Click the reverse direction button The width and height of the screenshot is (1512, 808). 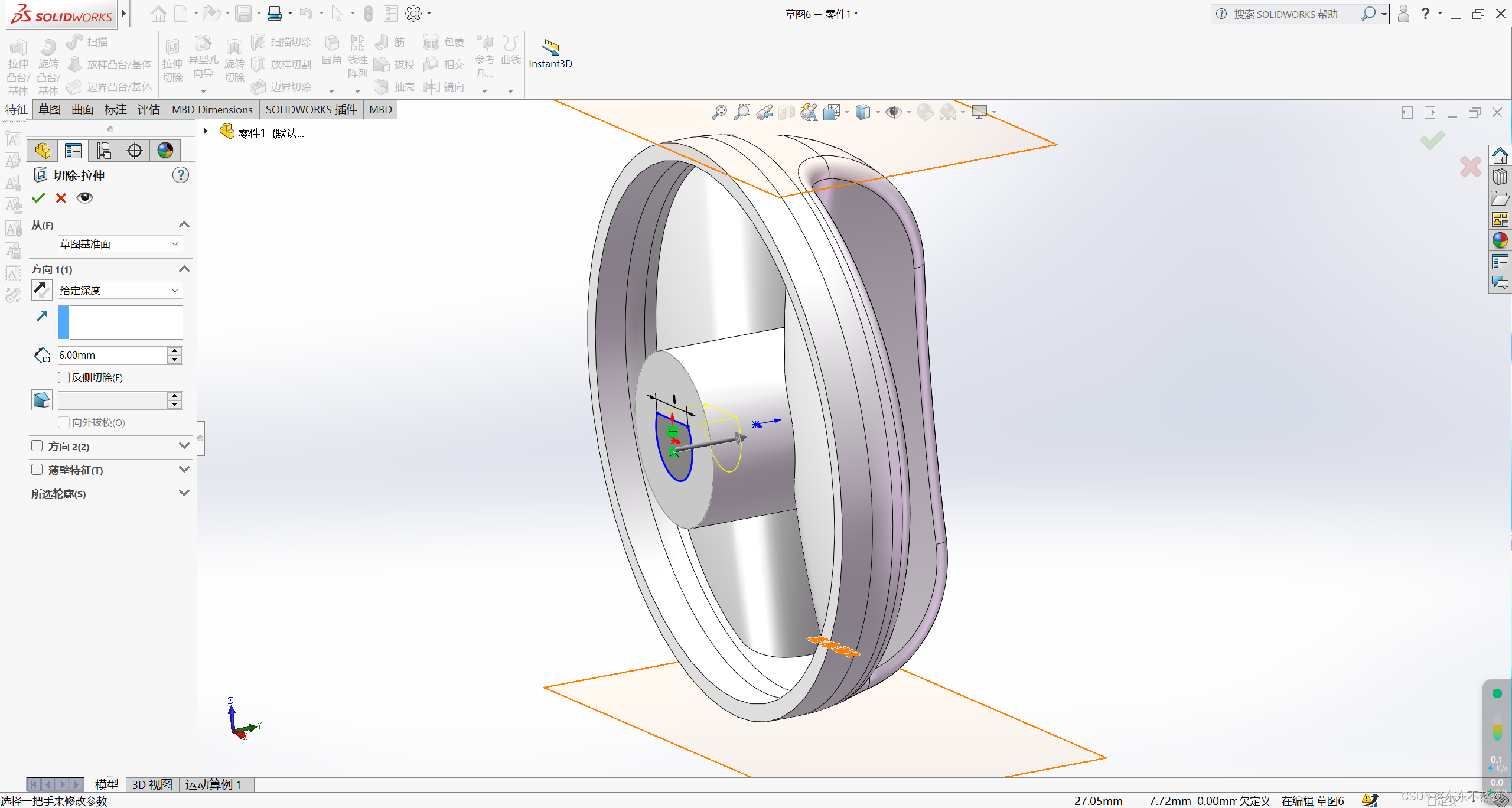pyautogui.click(x=42, y=290)
